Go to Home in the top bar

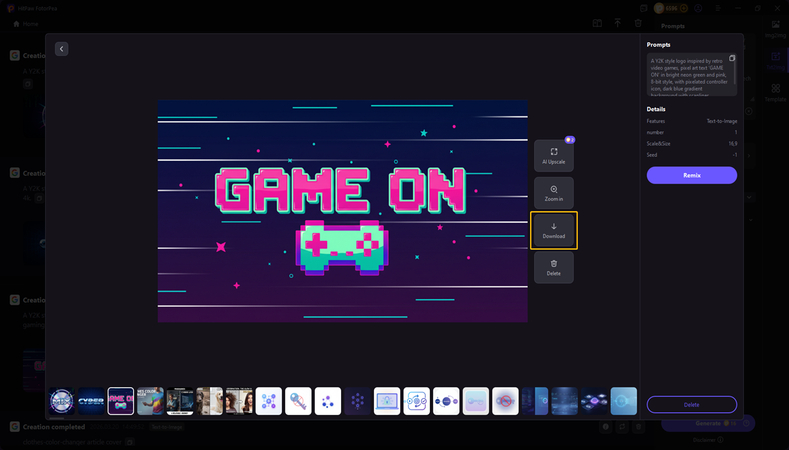[24, 23]
